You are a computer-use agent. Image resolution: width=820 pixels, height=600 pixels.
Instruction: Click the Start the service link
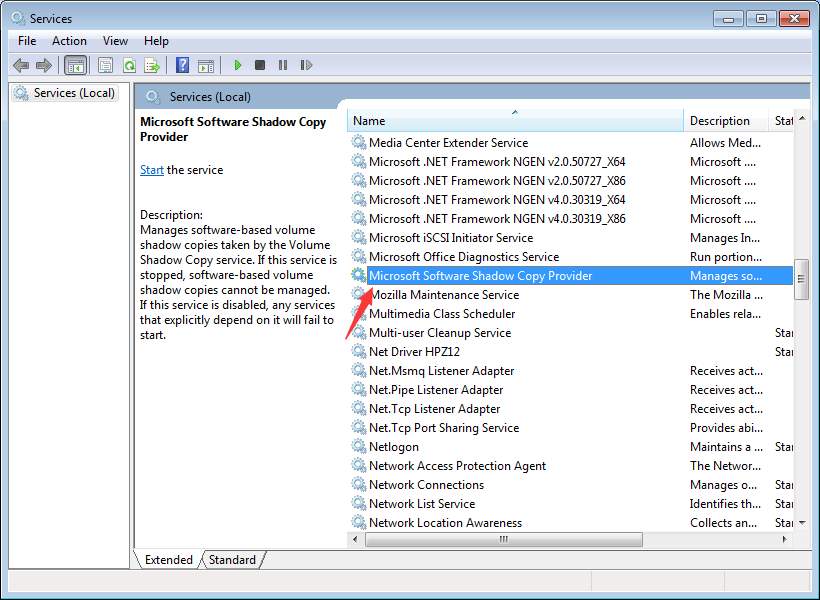click(x=152, y=170)
